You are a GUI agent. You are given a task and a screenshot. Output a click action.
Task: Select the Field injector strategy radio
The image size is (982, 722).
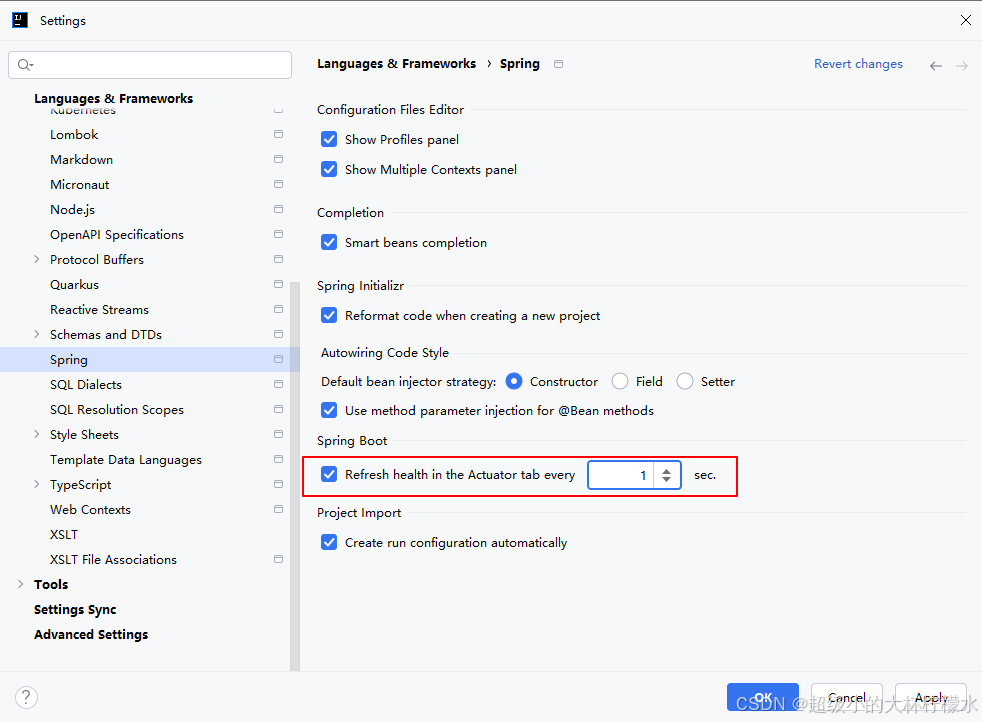(620, 381)
